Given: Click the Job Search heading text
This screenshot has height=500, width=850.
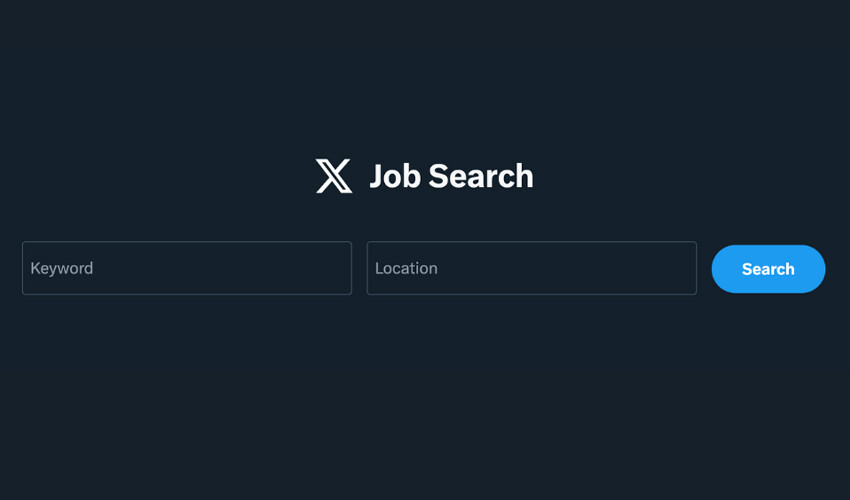Looking at the screenshot, I should [x=451, y=176].
